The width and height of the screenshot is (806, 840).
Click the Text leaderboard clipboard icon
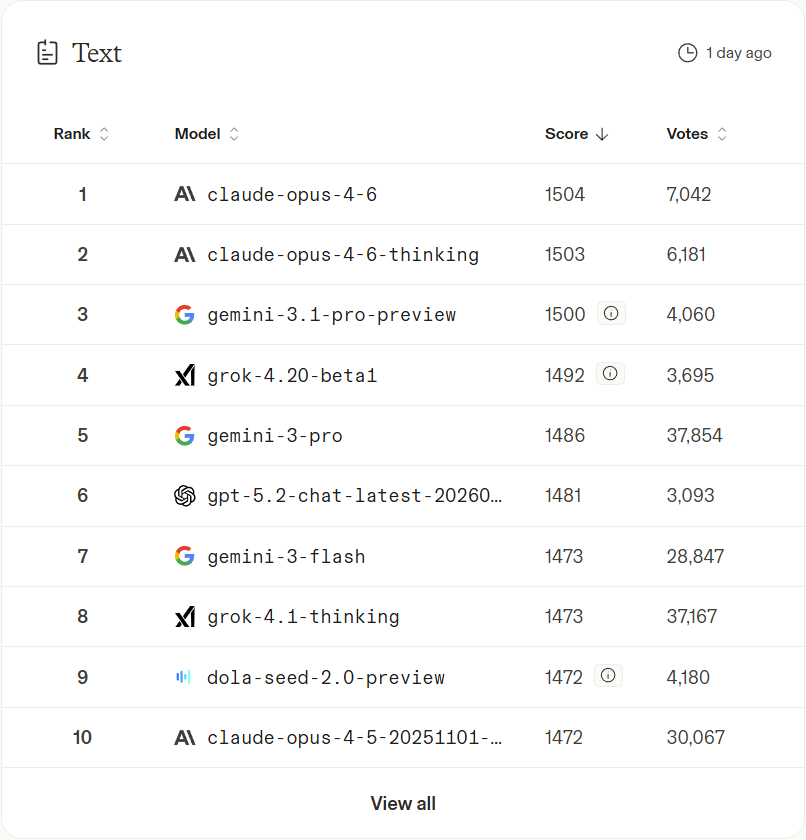pyautogui.click(x=47, y=53)
